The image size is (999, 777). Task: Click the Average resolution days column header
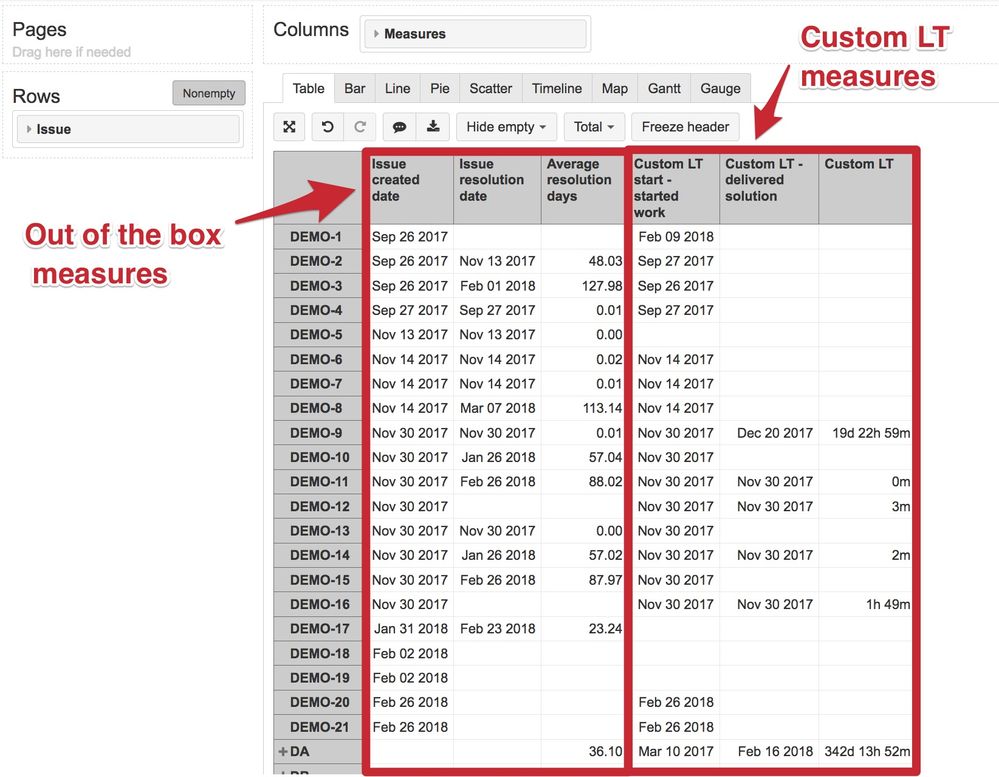pos(582,188)
